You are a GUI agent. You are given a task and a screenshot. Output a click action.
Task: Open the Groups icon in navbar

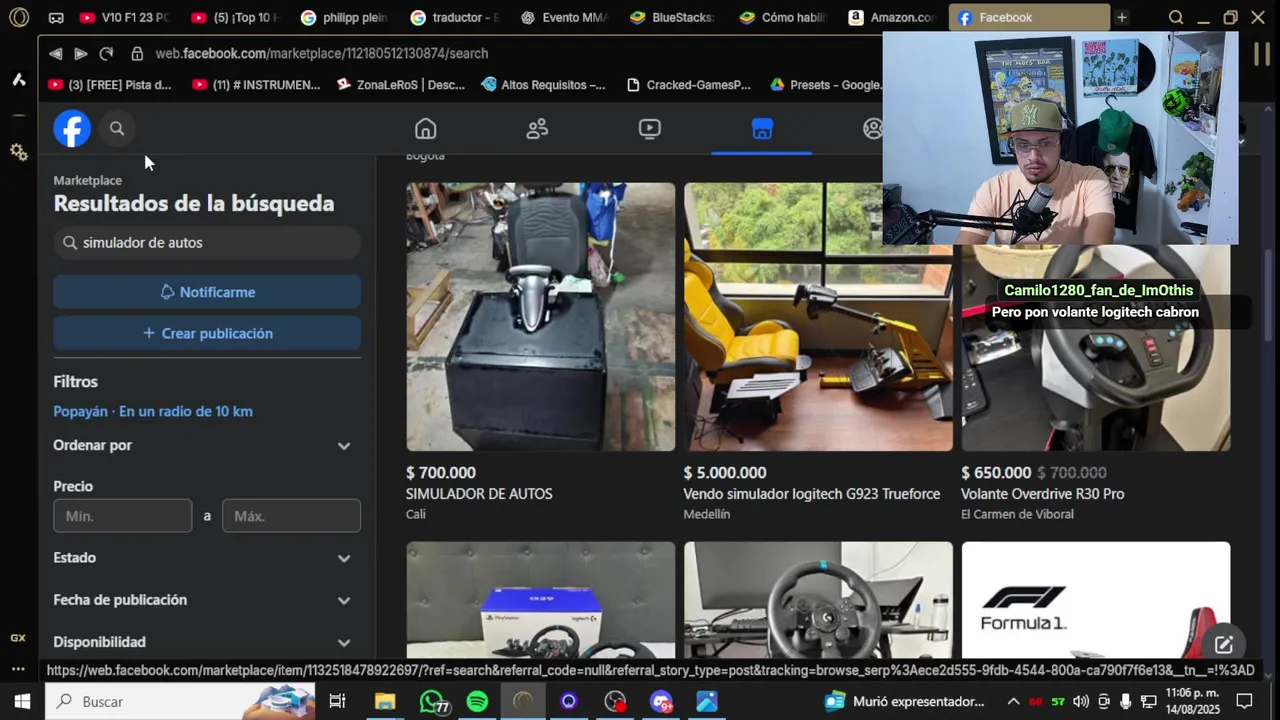coord(873,129)
